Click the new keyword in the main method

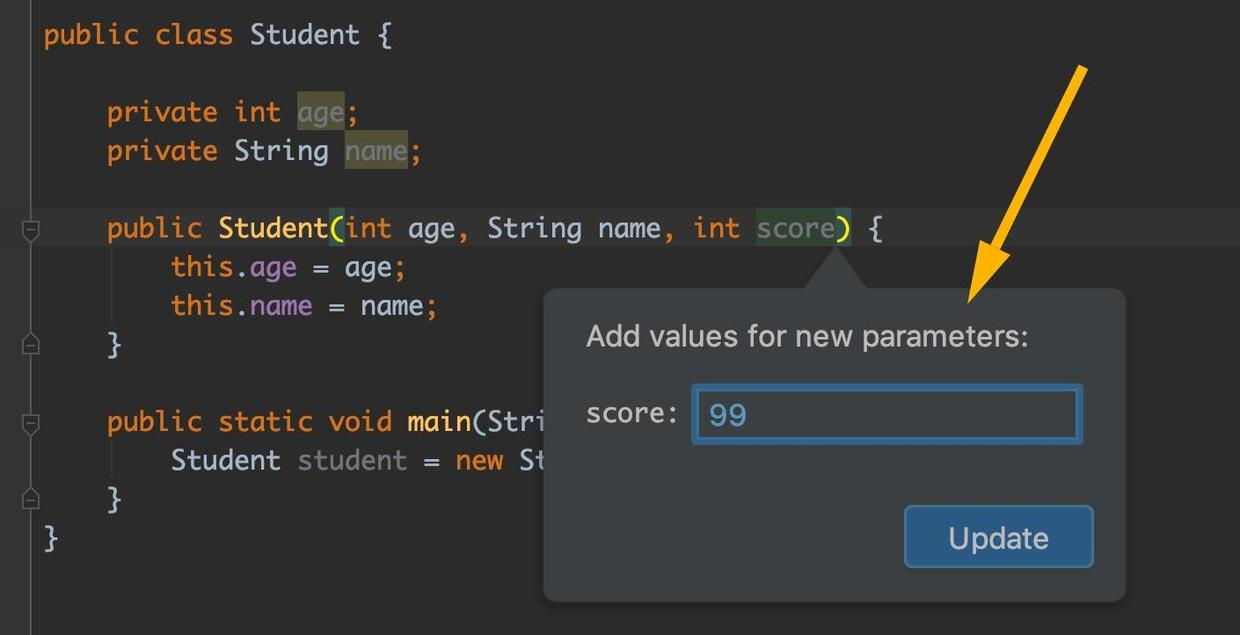(x=479, y=461)
